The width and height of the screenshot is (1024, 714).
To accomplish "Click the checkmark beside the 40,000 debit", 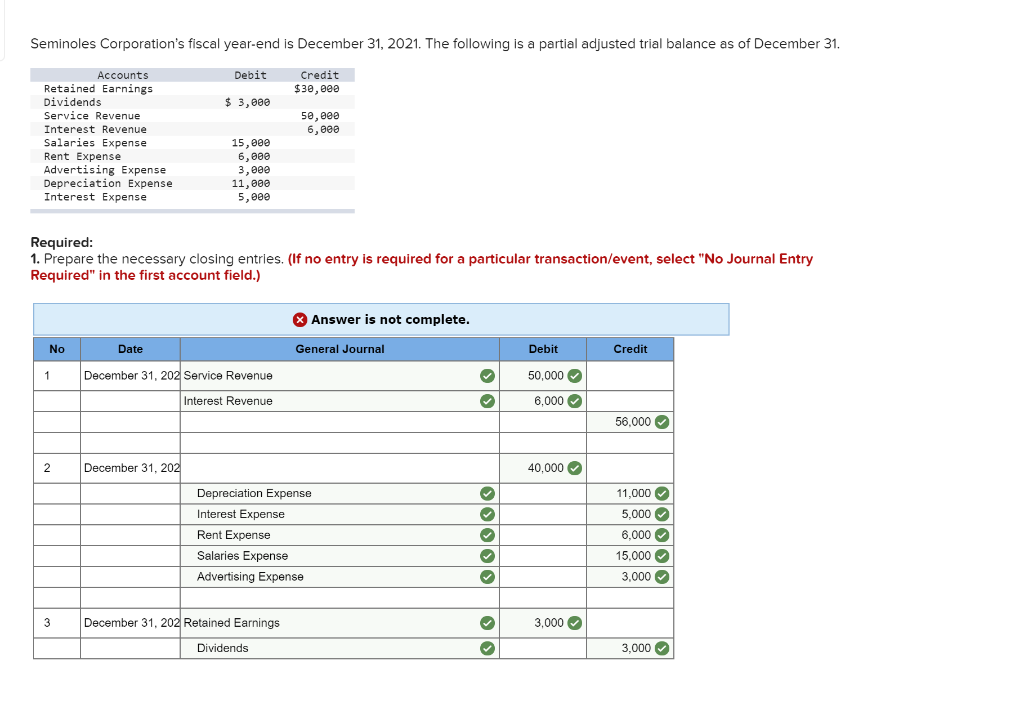I will (572, 467).
